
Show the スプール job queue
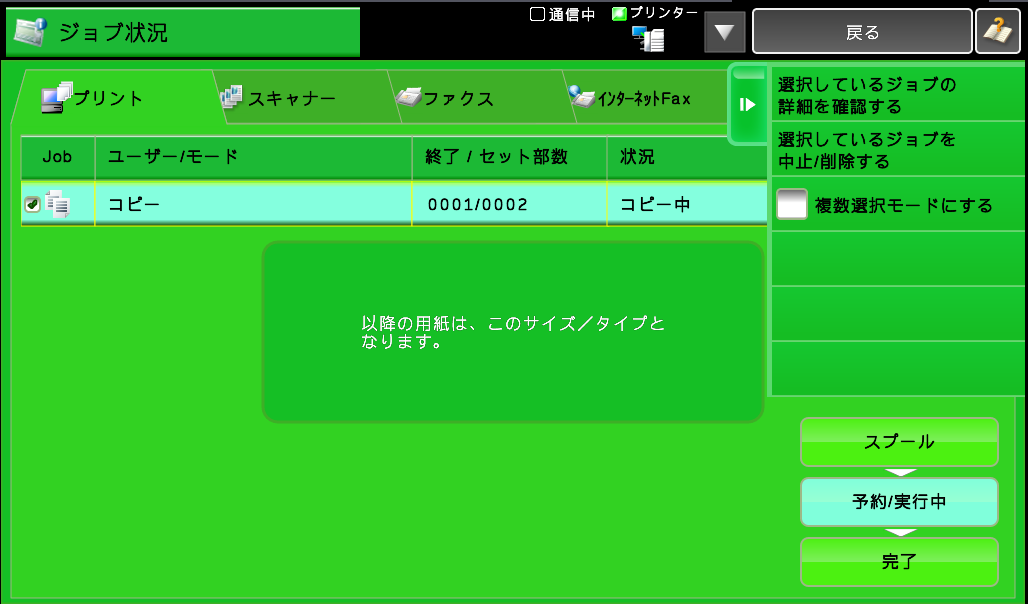pyautogui.click(x=898, y=442)
